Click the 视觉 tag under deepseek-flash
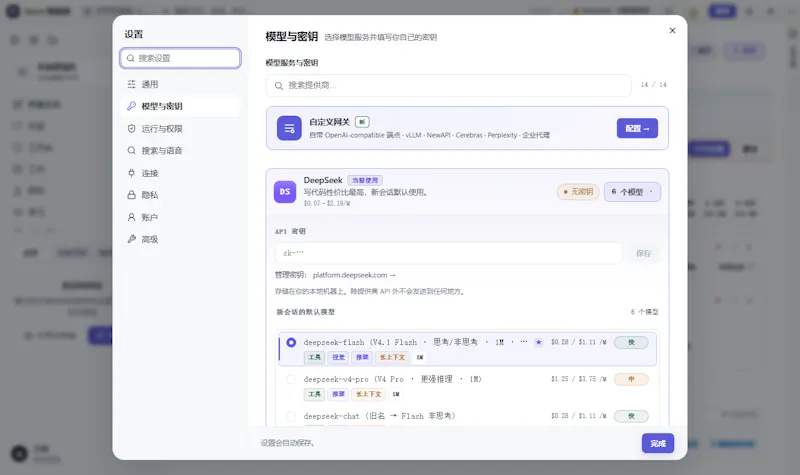 click(x=338, y=357)
